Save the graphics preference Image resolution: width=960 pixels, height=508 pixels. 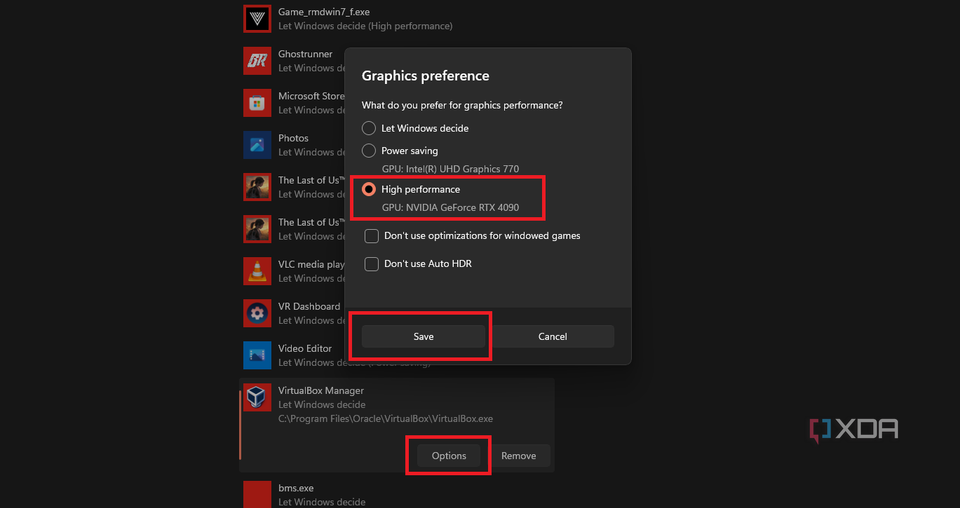pos(423,337)
